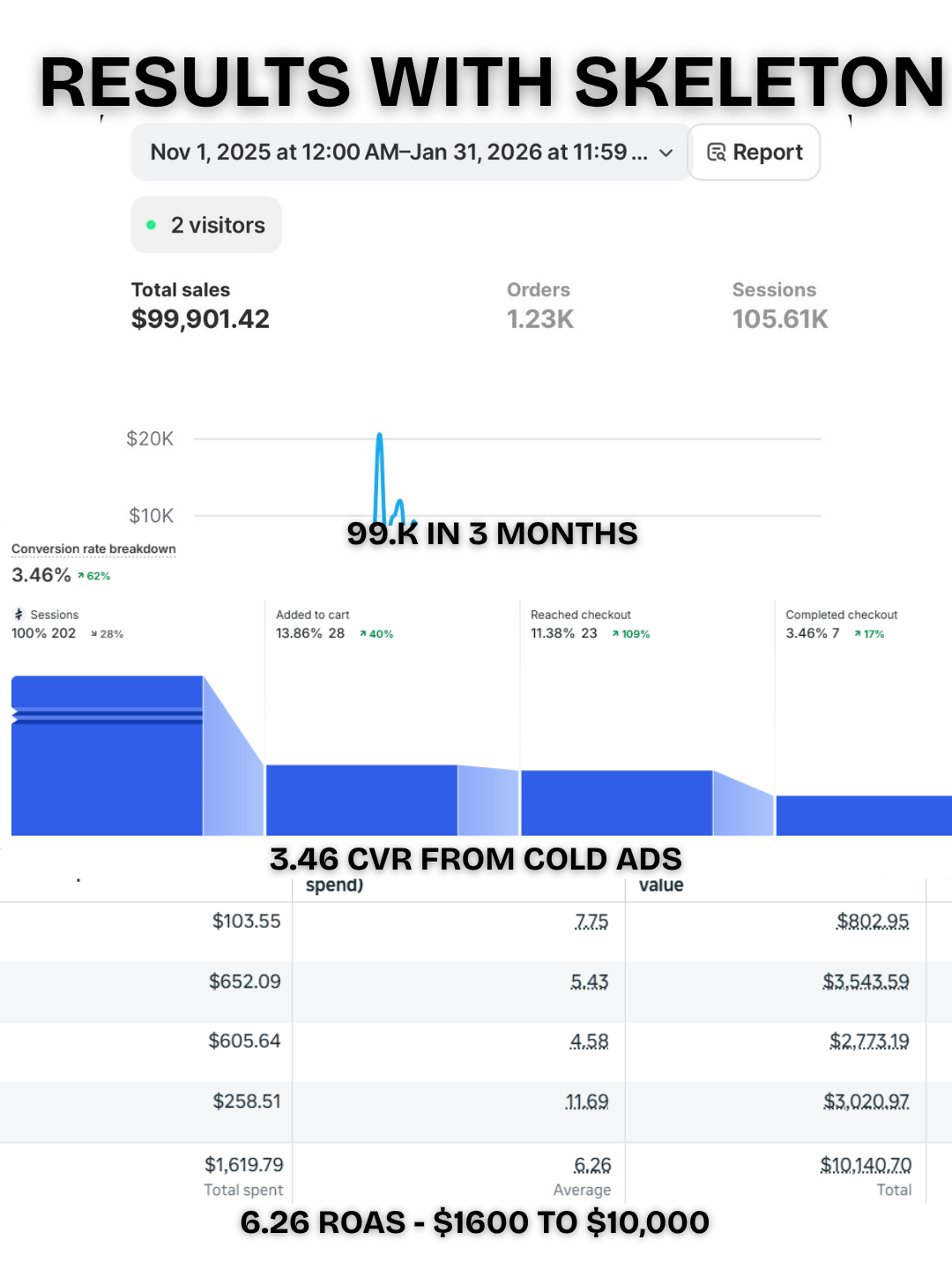Click the Completed checkout funnel bar
The height and width of the screenshot is (1270, 952).
(x=864, y=816)
